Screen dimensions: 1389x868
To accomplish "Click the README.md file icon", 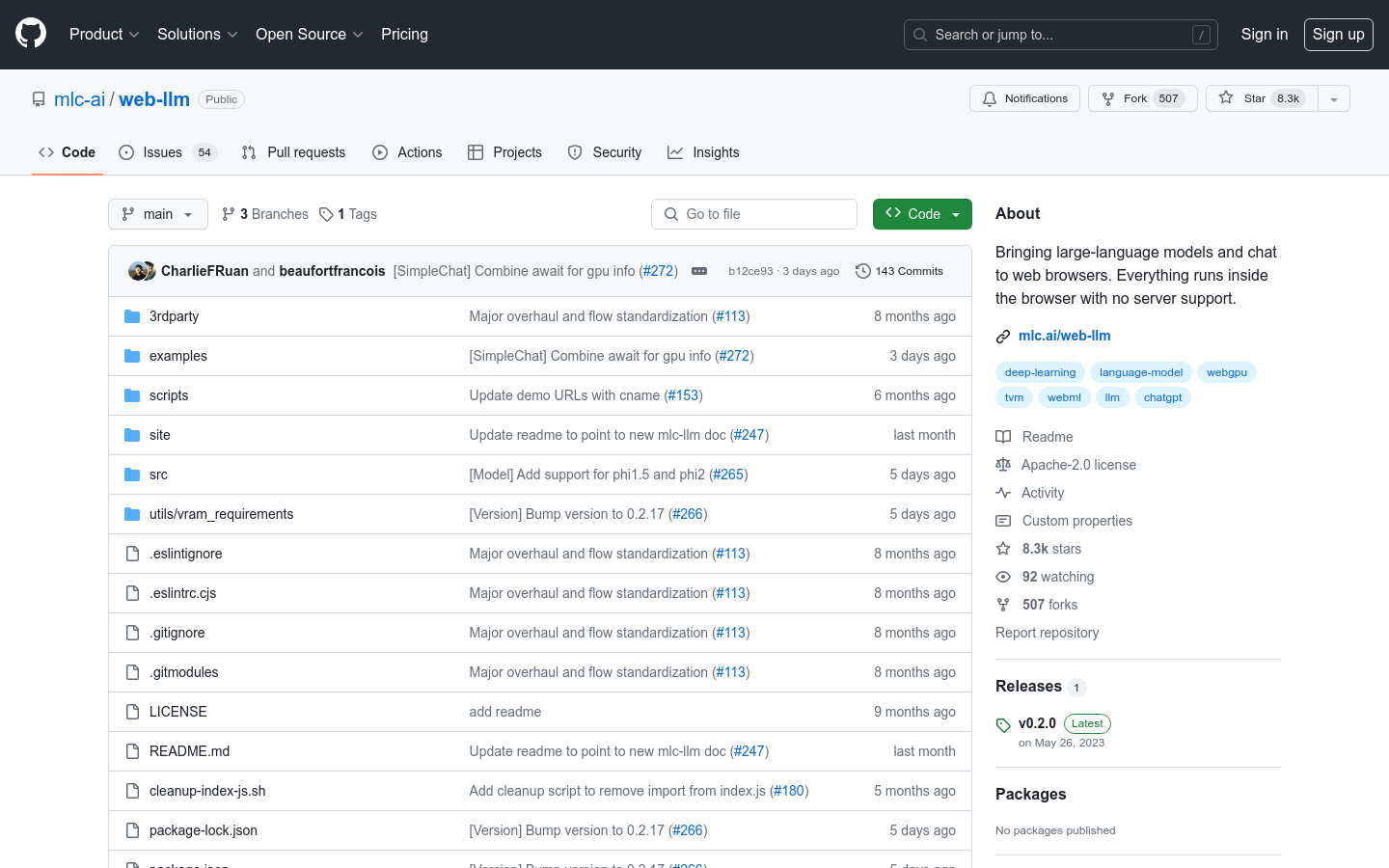I will pos(132,751).
